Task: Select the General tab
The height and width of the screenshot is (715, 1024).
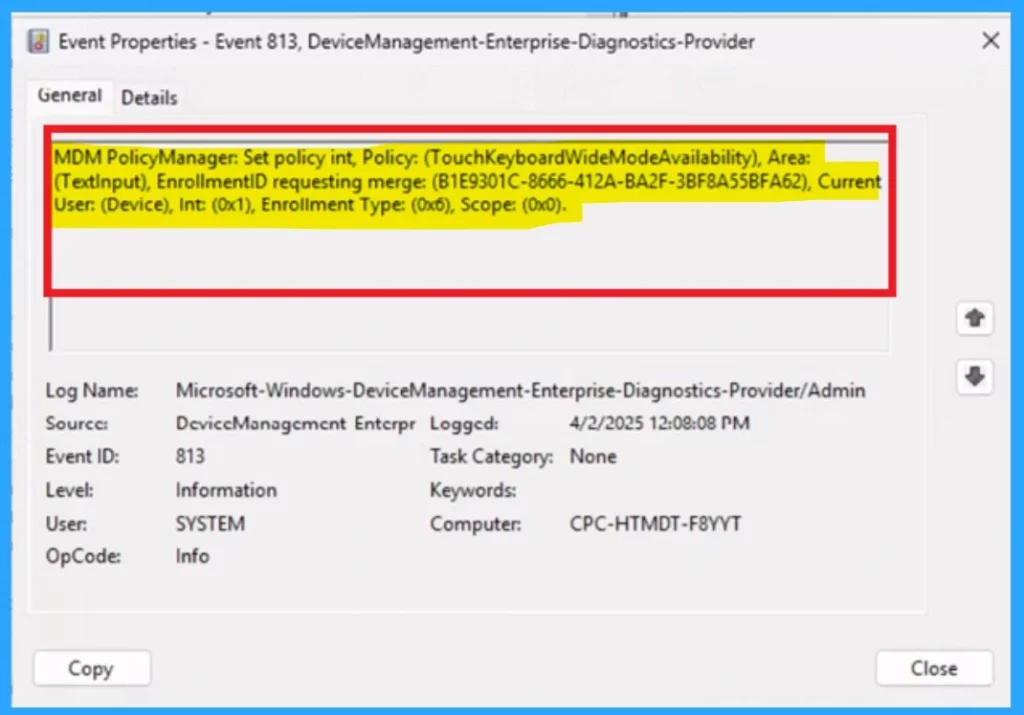Action: [x=69, y=95]
